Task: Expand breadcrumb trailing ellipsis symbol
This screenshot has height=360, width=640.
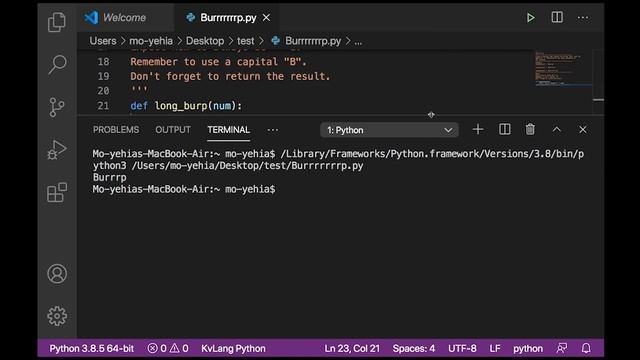Action: tap(358, 41)
